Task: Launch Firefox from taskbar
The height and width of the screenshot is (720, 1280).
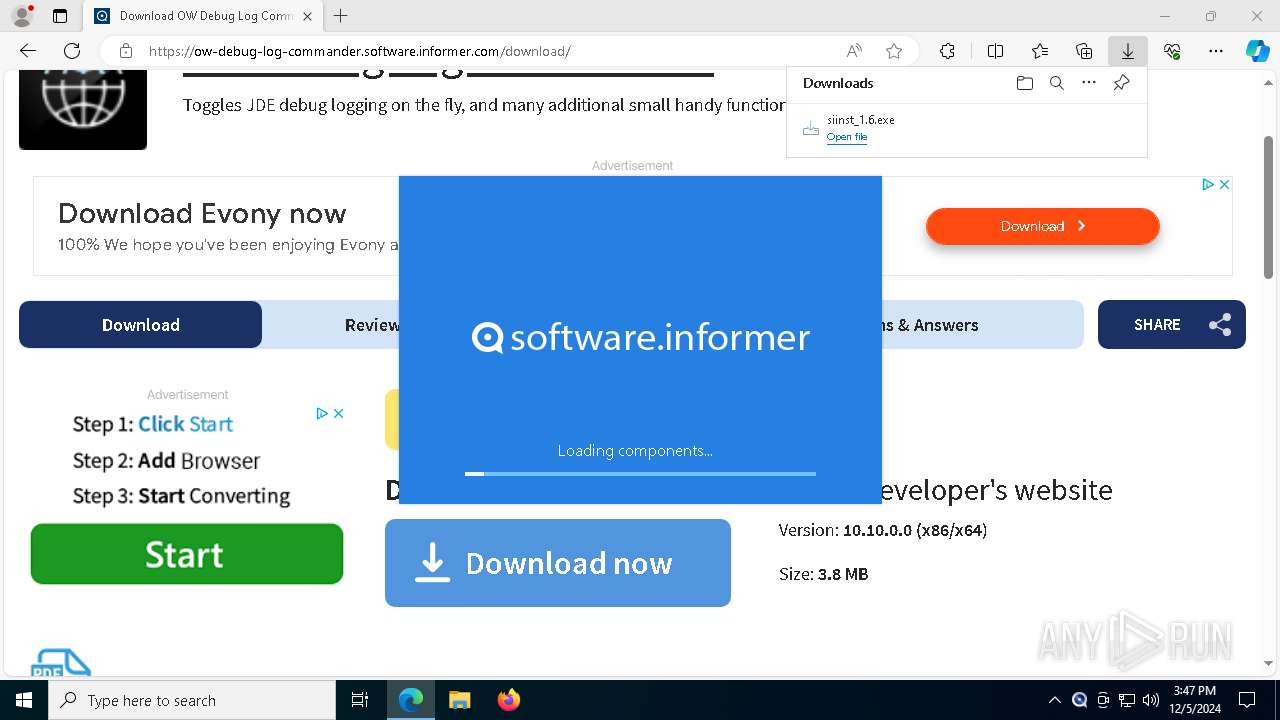Action: click(508, 700)
